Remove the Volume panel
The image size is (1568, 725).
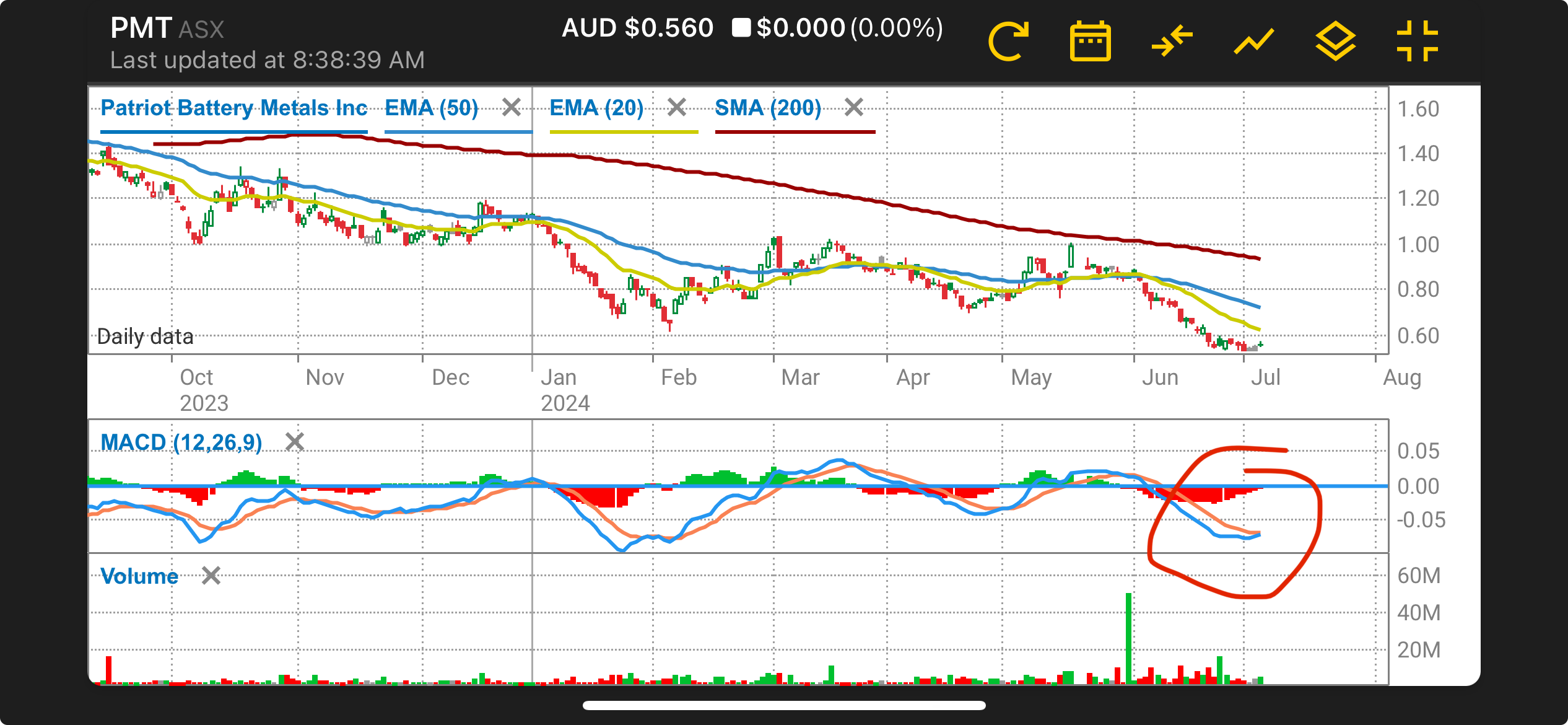point(211,576)
